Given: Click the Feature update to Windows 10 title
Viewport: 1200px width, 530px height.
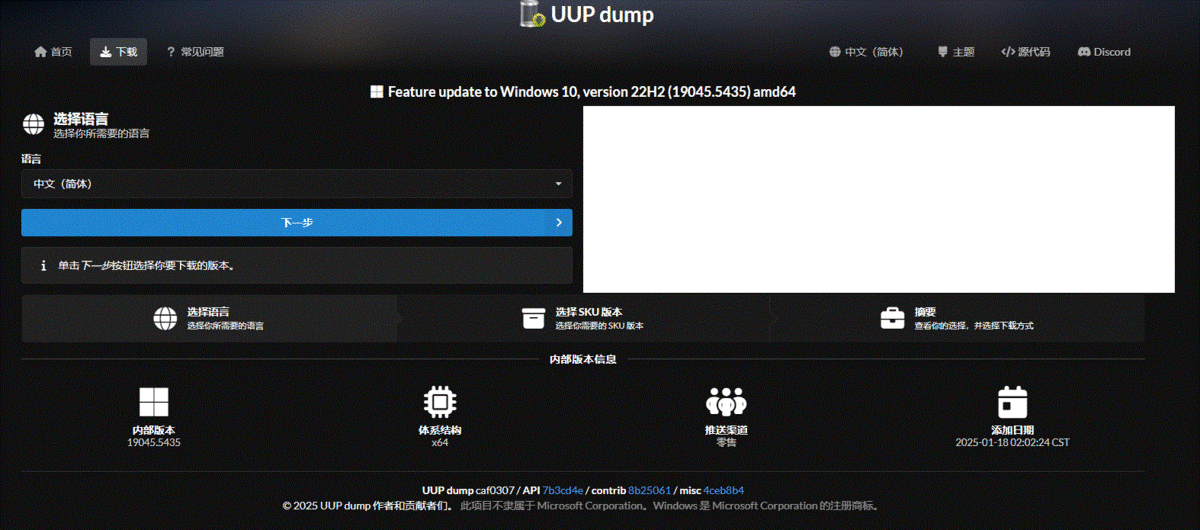Looking at the screenshot, I should [591, 92].
